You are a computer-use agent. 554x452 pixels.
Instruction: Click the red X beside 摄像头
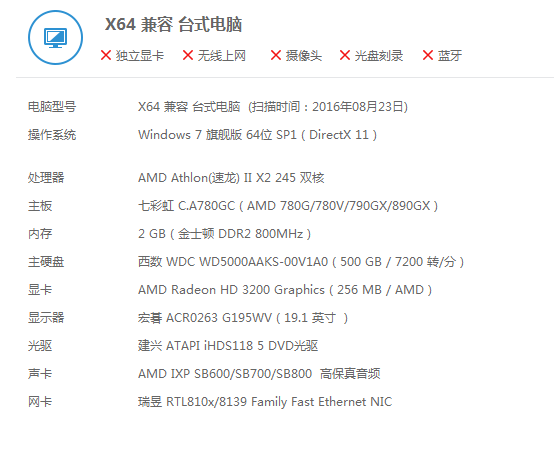coord(276,55)
